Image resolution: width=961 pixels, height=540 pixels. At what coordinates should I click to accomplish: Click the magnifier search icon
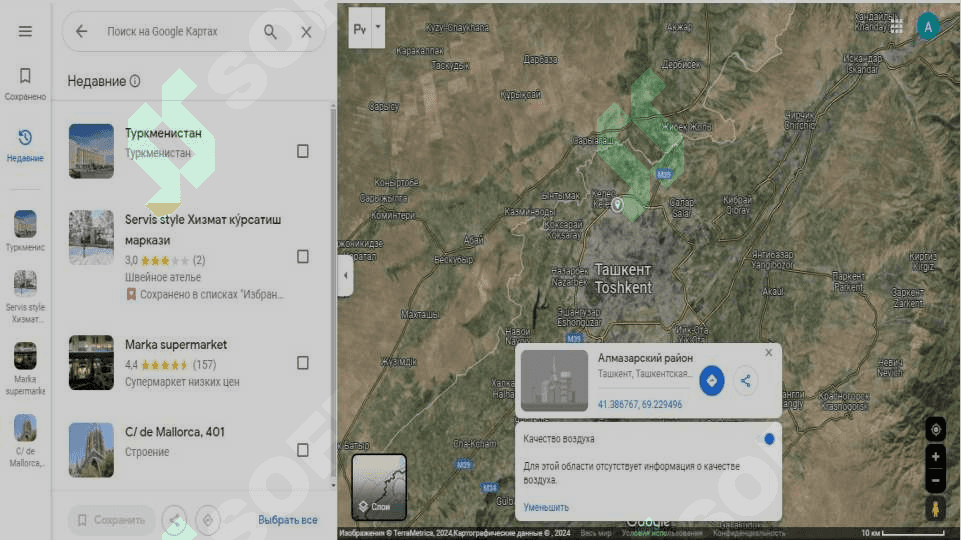point(270,31)
